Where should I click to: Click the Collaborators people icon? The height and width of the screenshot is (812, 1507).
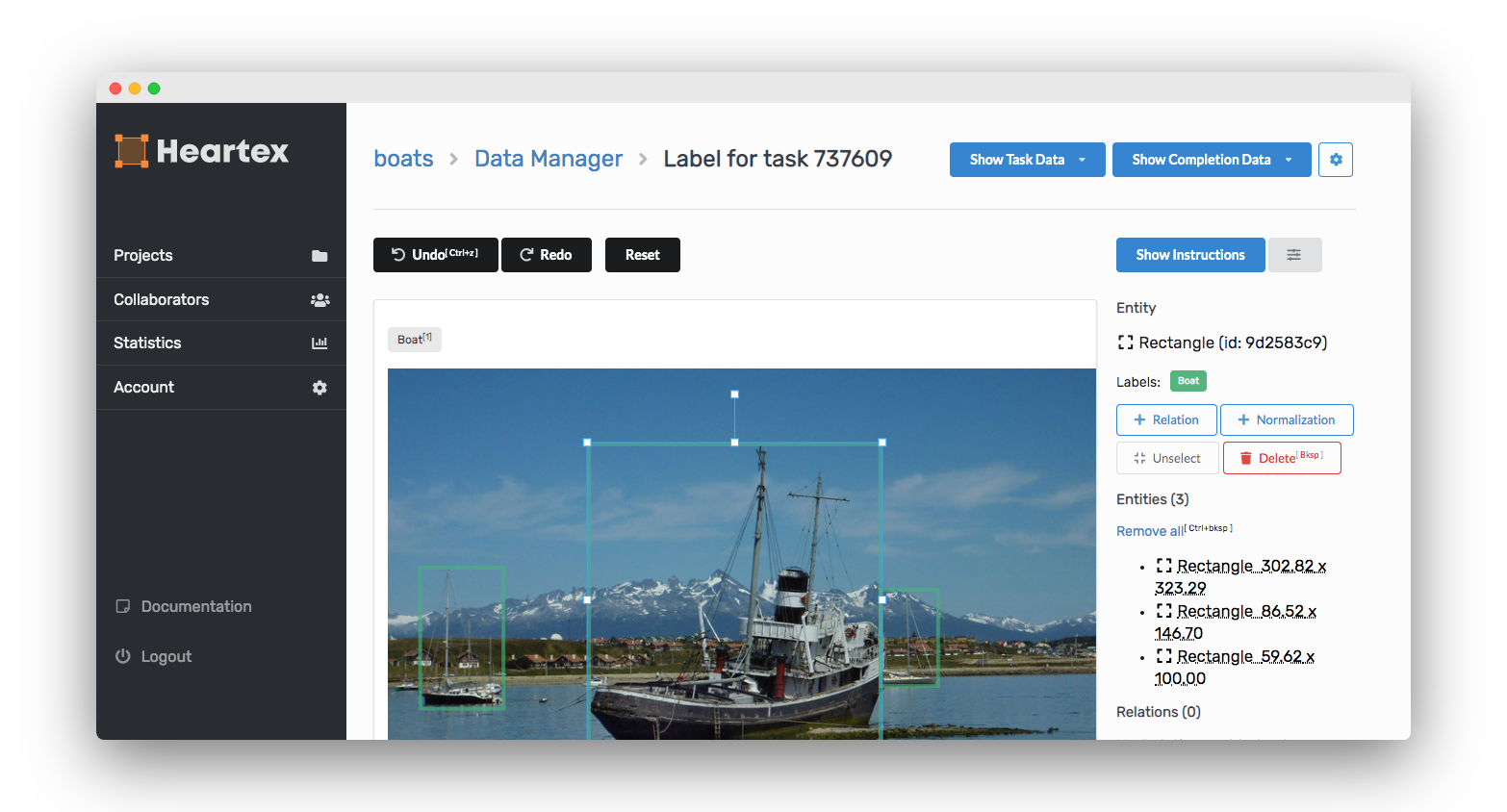click(x=319, y=300)
